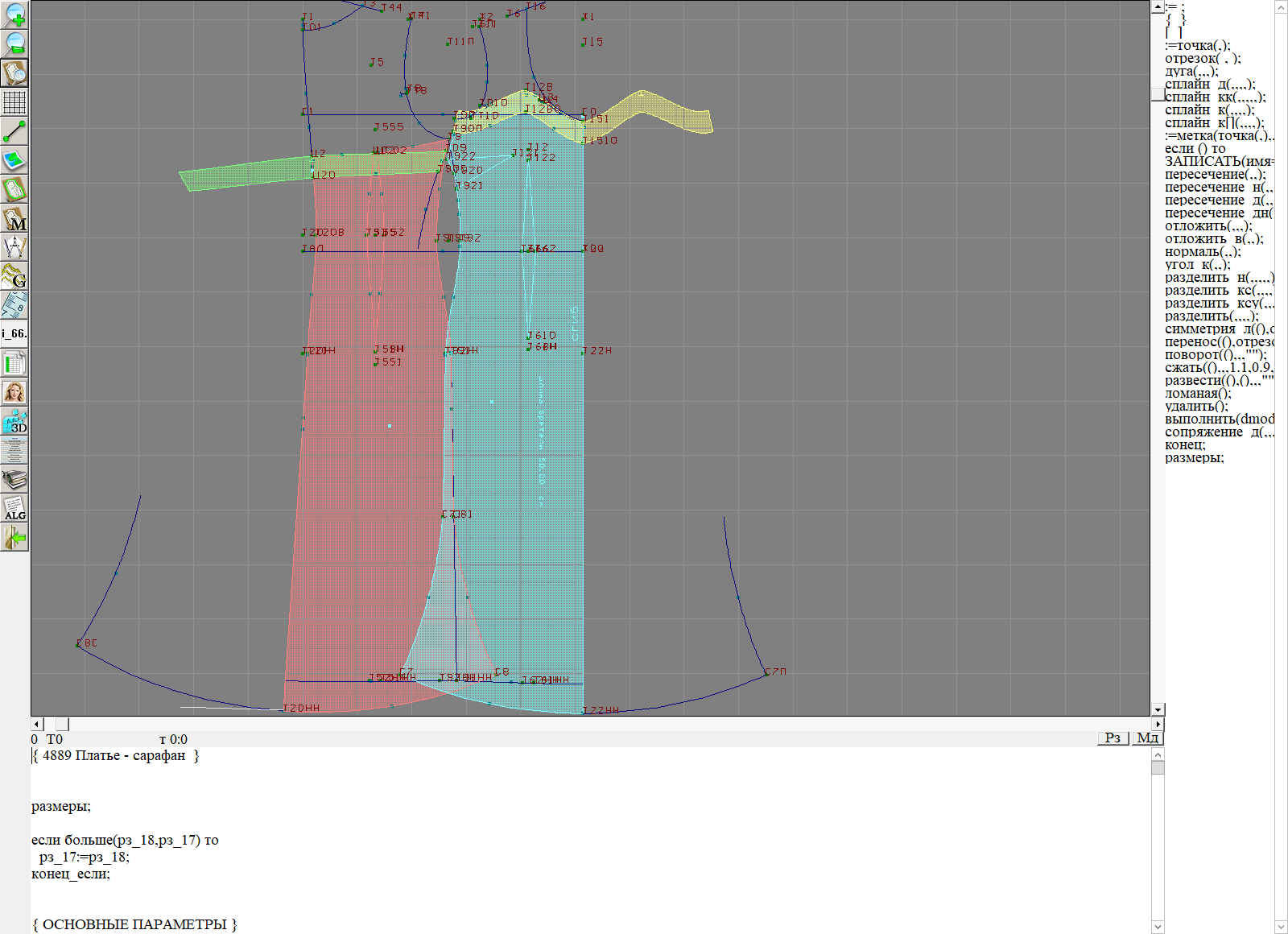
Task: Toggle the grid display icon
Action: [x=14, y=102]
